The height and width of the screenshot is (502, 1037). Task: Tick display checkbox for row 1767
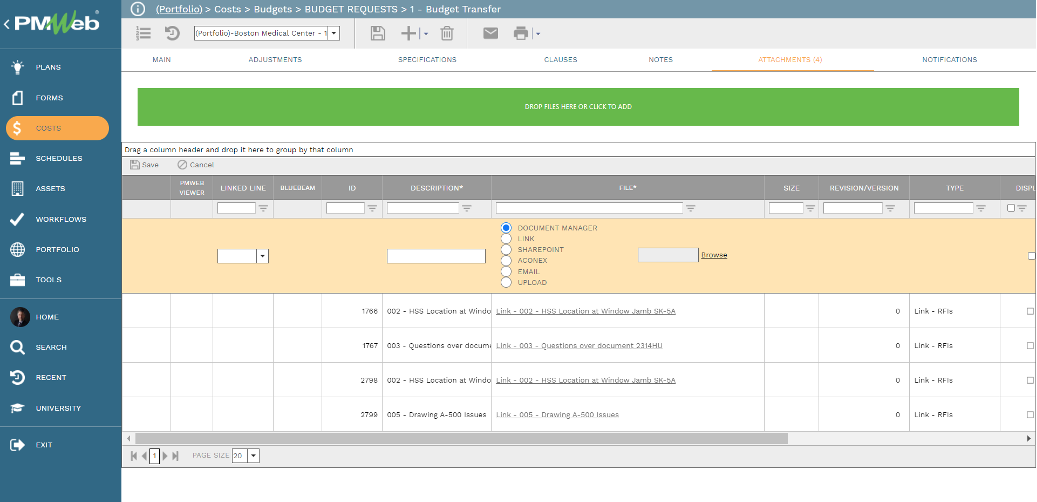pyautogui.click(x=1030, y=345)
